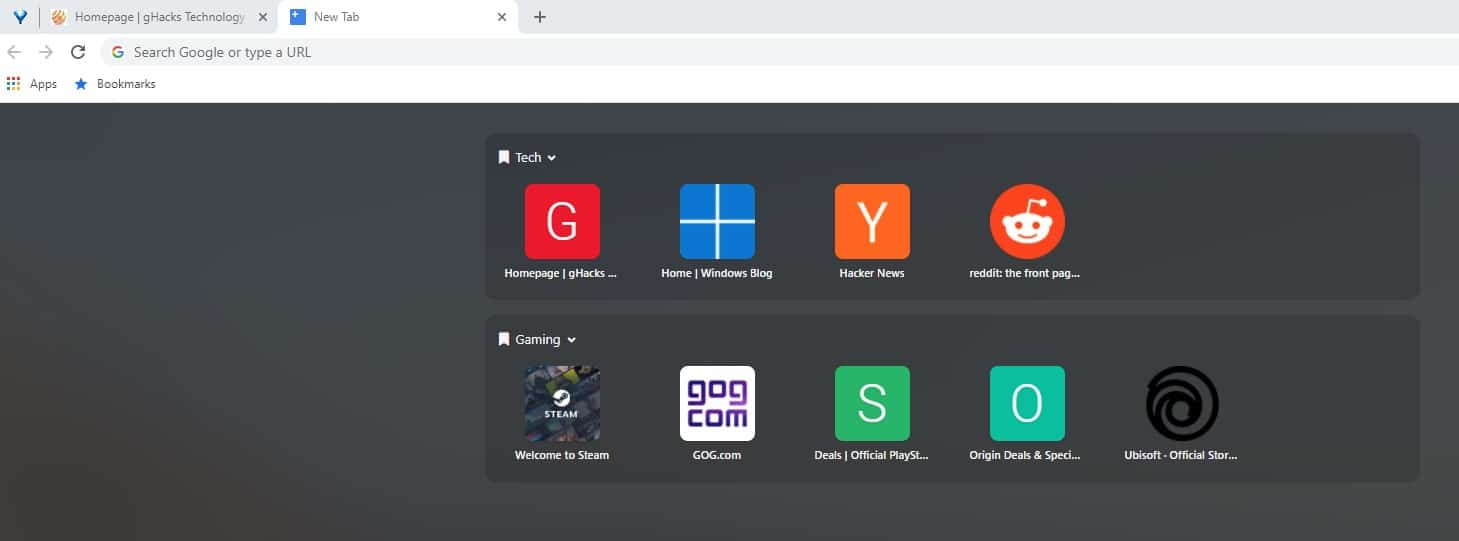
Task: Click the 'Origin Deals & Speci...' label
Action: point(1027,455)
